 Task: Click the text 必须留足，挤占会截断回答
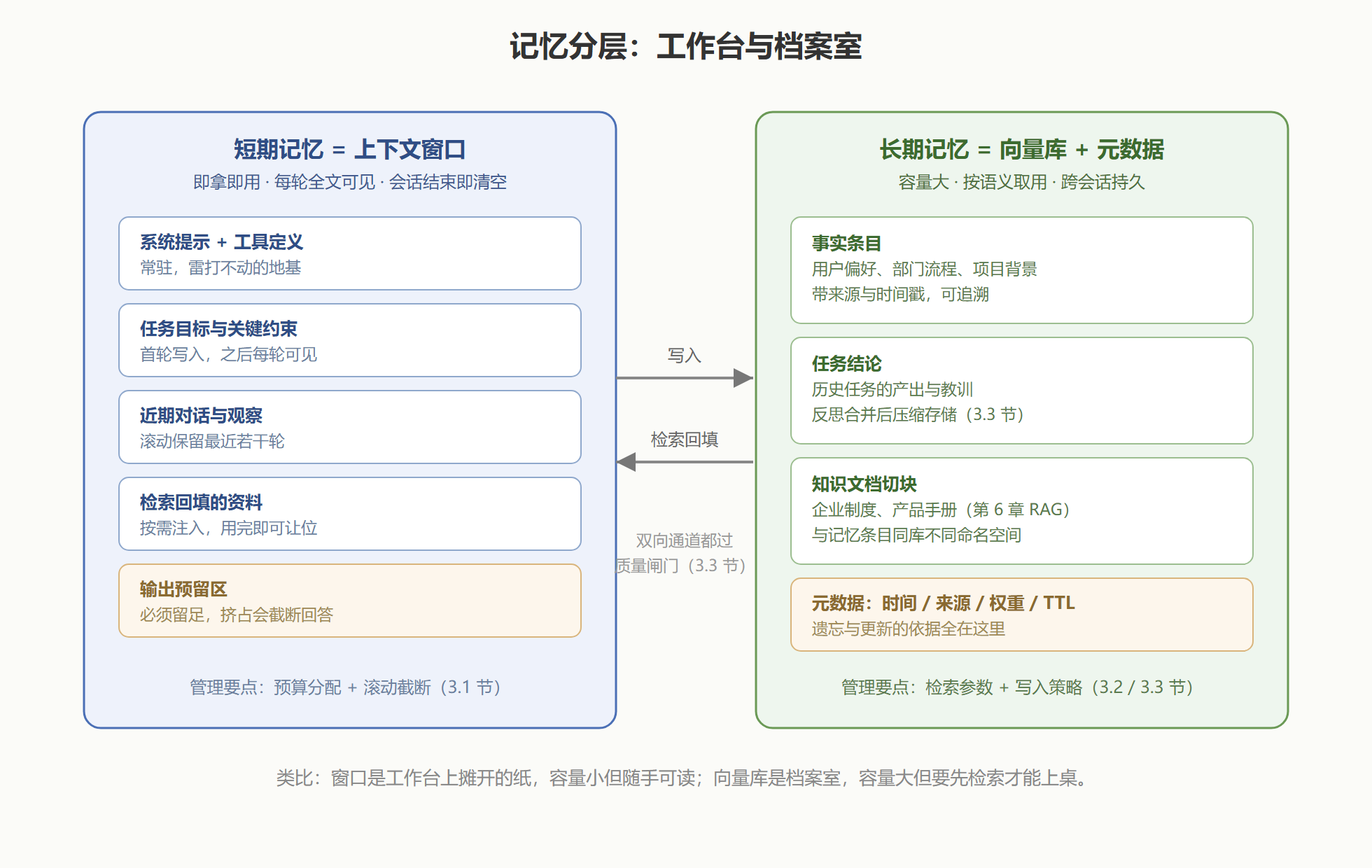pyautogui.click(x=237, y=615)
